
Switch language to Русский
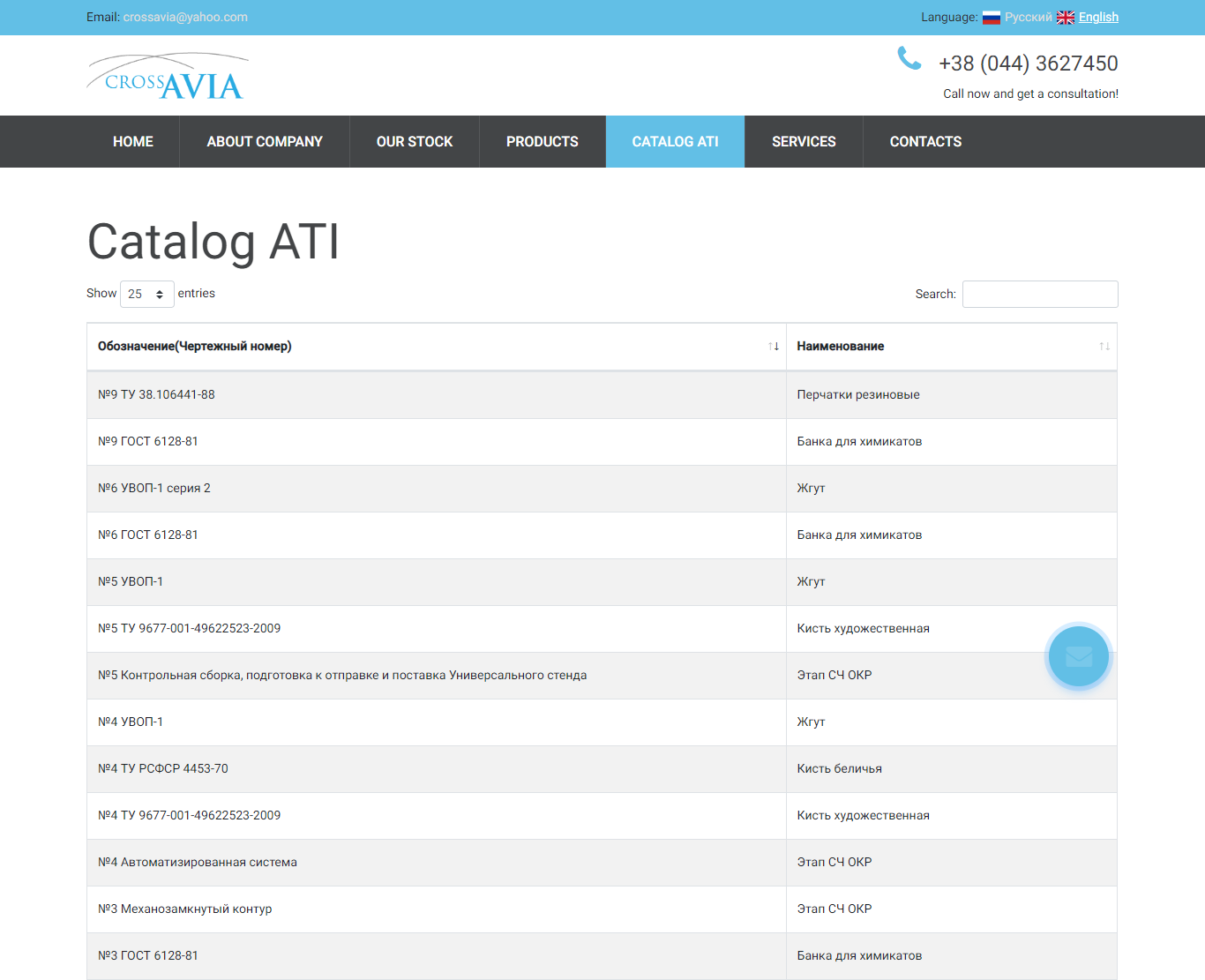click(1028, 17)
